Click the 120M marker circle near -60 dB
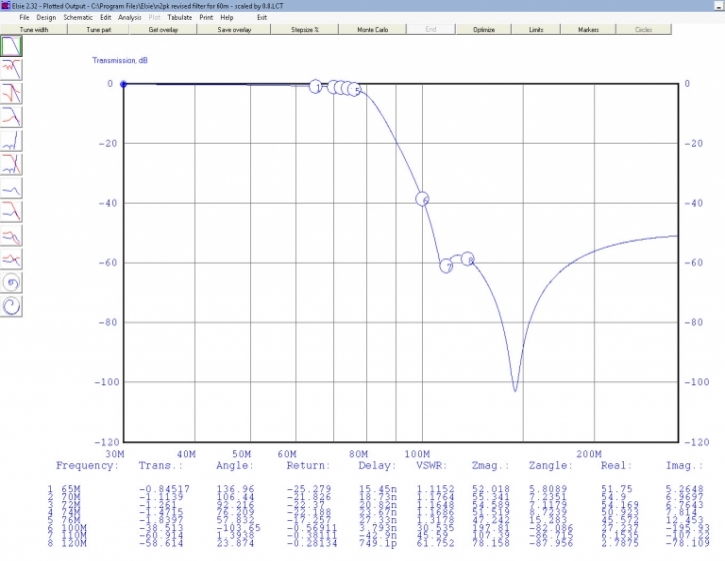The width and height of the screenshot is (725, 561). point(467,259)
